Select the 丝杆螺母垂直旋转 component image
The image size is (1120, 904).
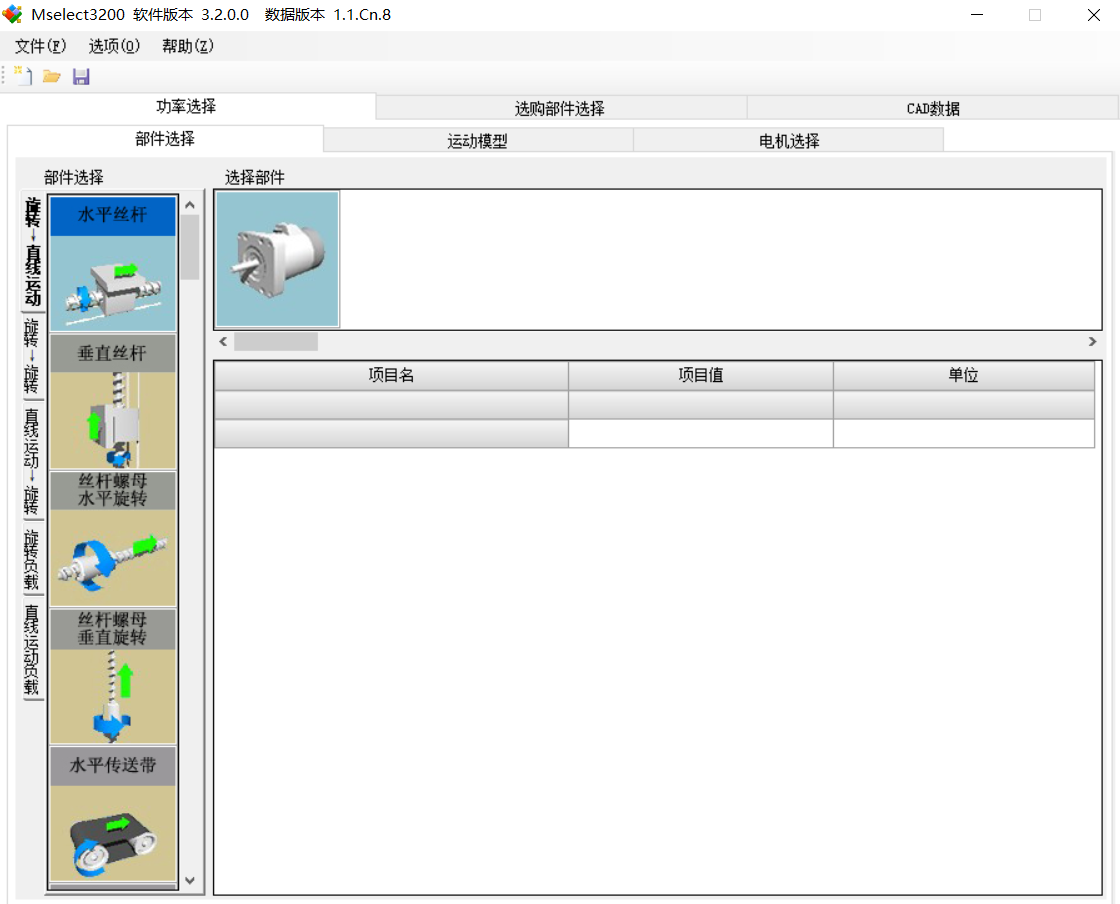[113, 695]
